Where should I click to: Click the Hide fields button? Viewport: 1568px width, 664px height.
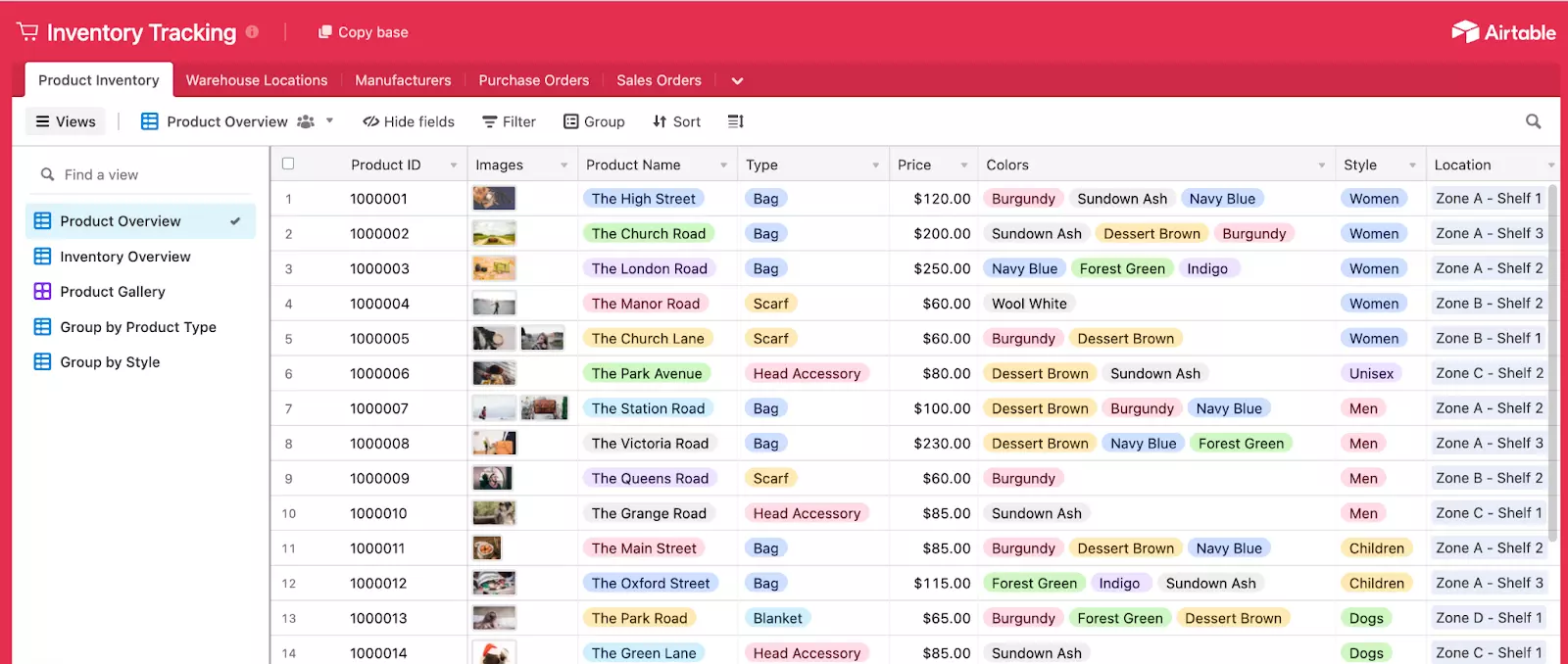(x=409, y=121)
